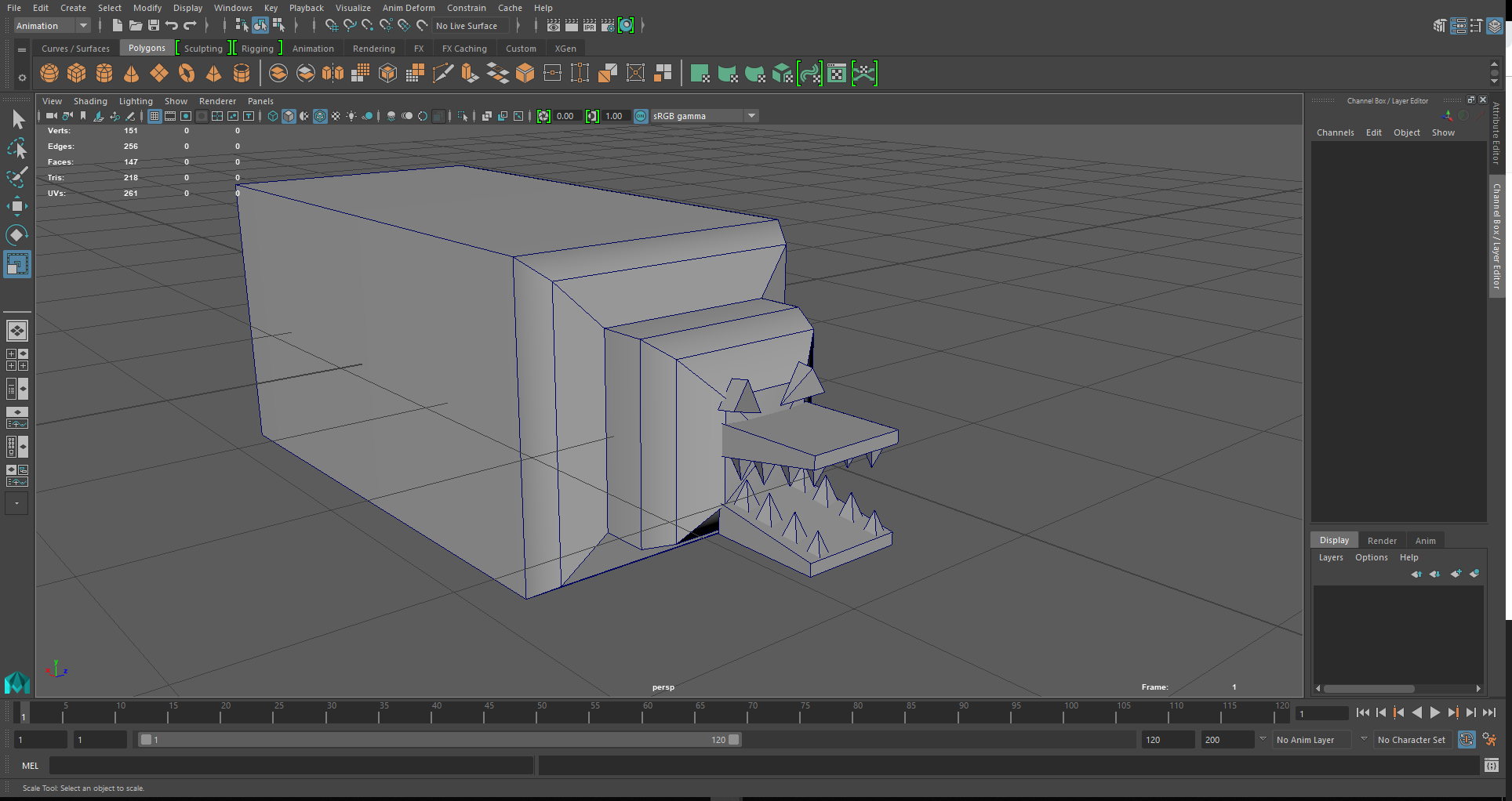
Task: Click the Multi-Cut knife shelf icon
Action: click(x=443, y=74)
